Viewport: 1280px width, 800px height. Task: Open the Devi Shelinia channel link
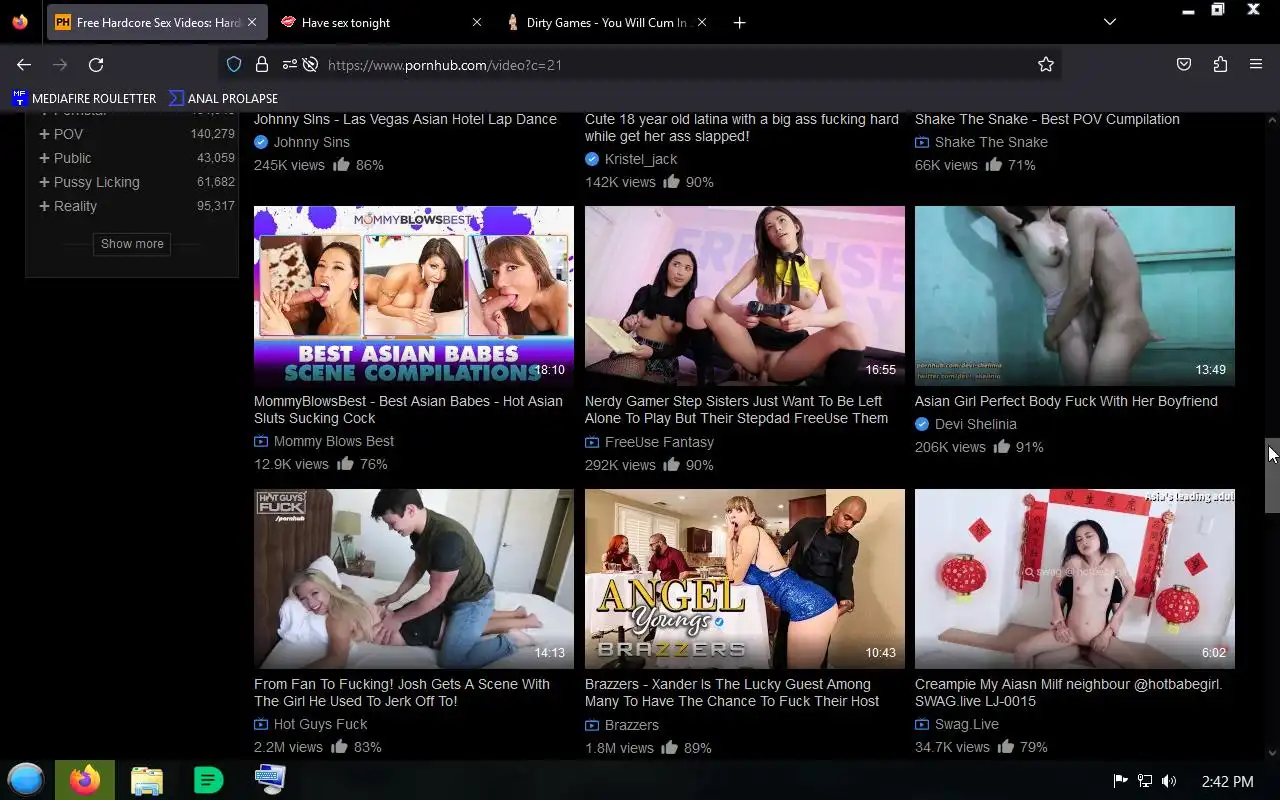(976, 424)
